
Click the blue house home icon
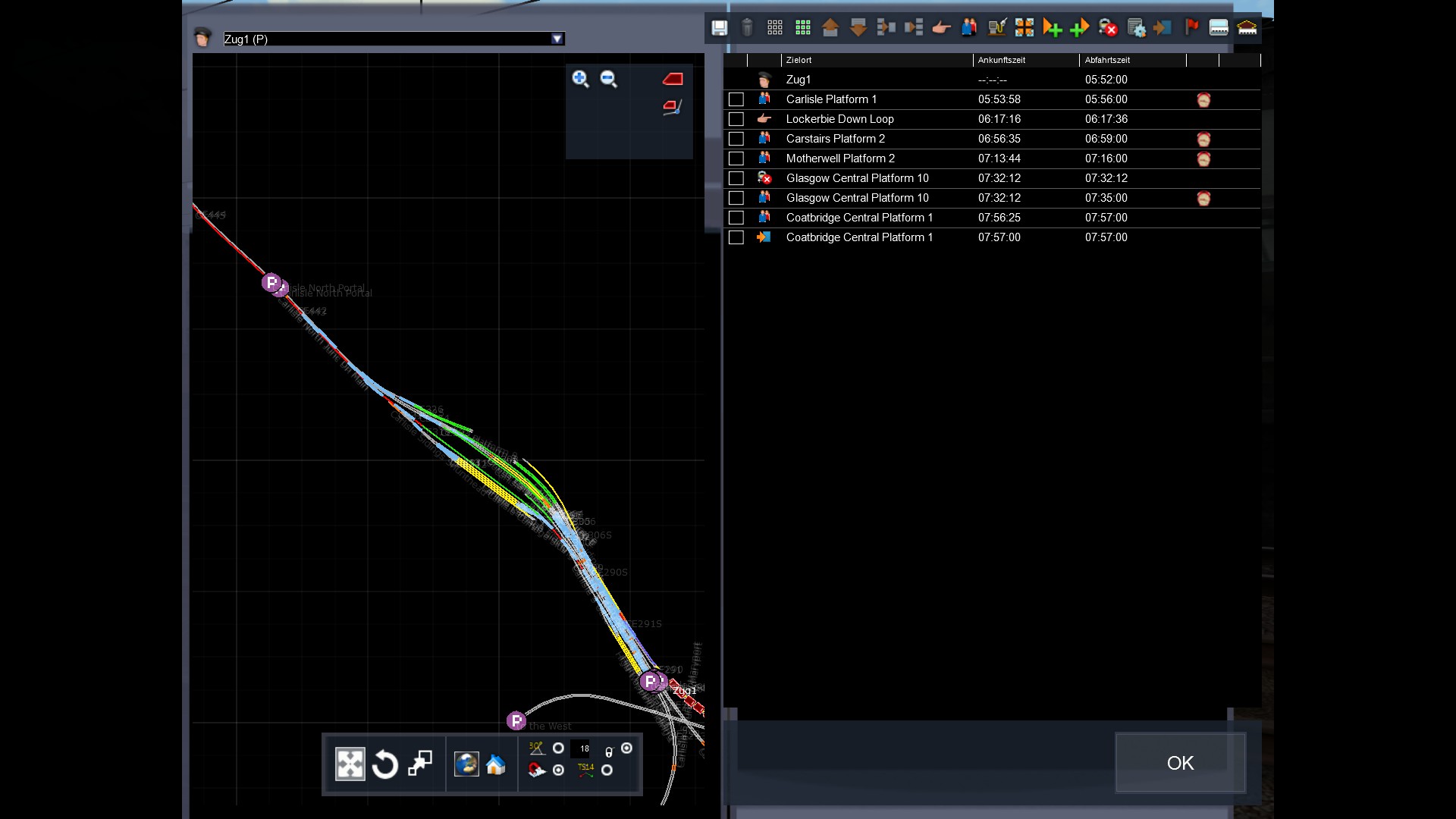pos(496,764)
